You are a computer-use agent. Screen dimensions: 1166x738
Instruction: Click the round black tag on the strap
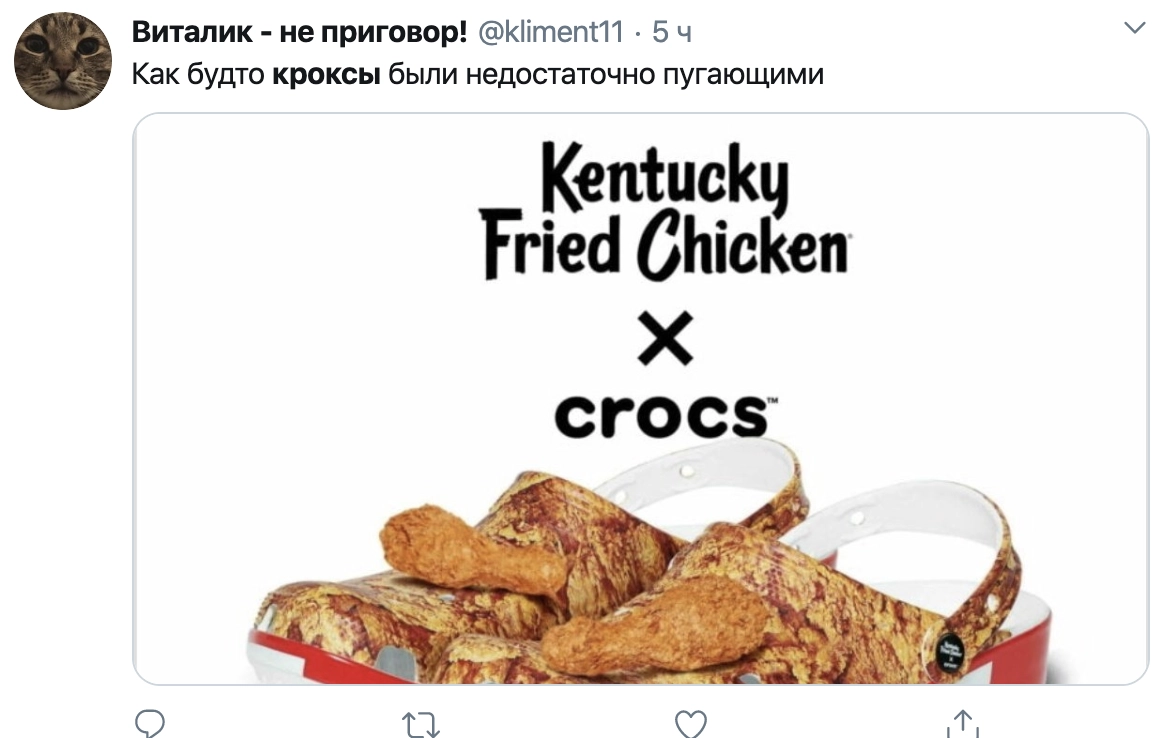tap(945, 653)
